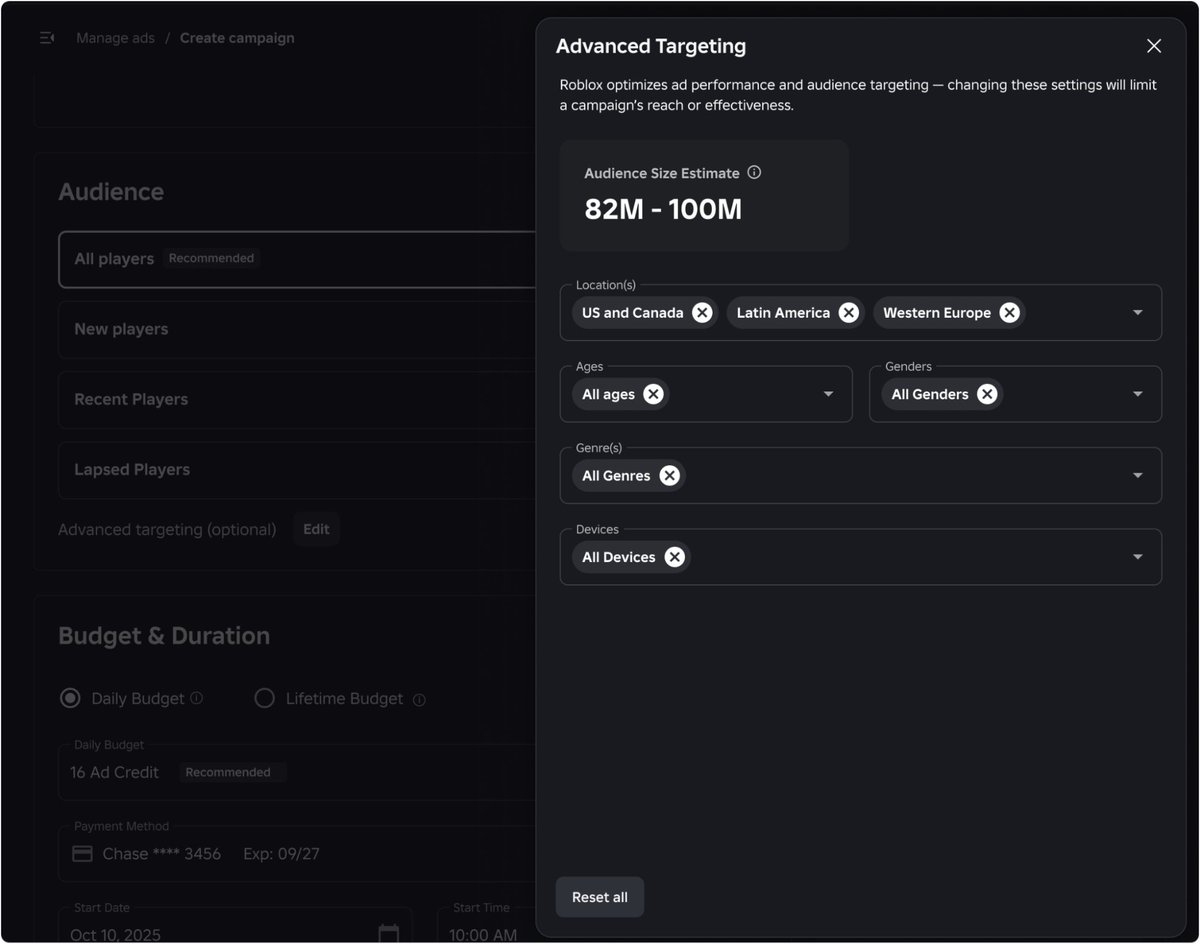The image size is (1200, 944).
Task: Click the Create campaign breadcrumb
Action: pyautogui.click(x=237, y=37)
